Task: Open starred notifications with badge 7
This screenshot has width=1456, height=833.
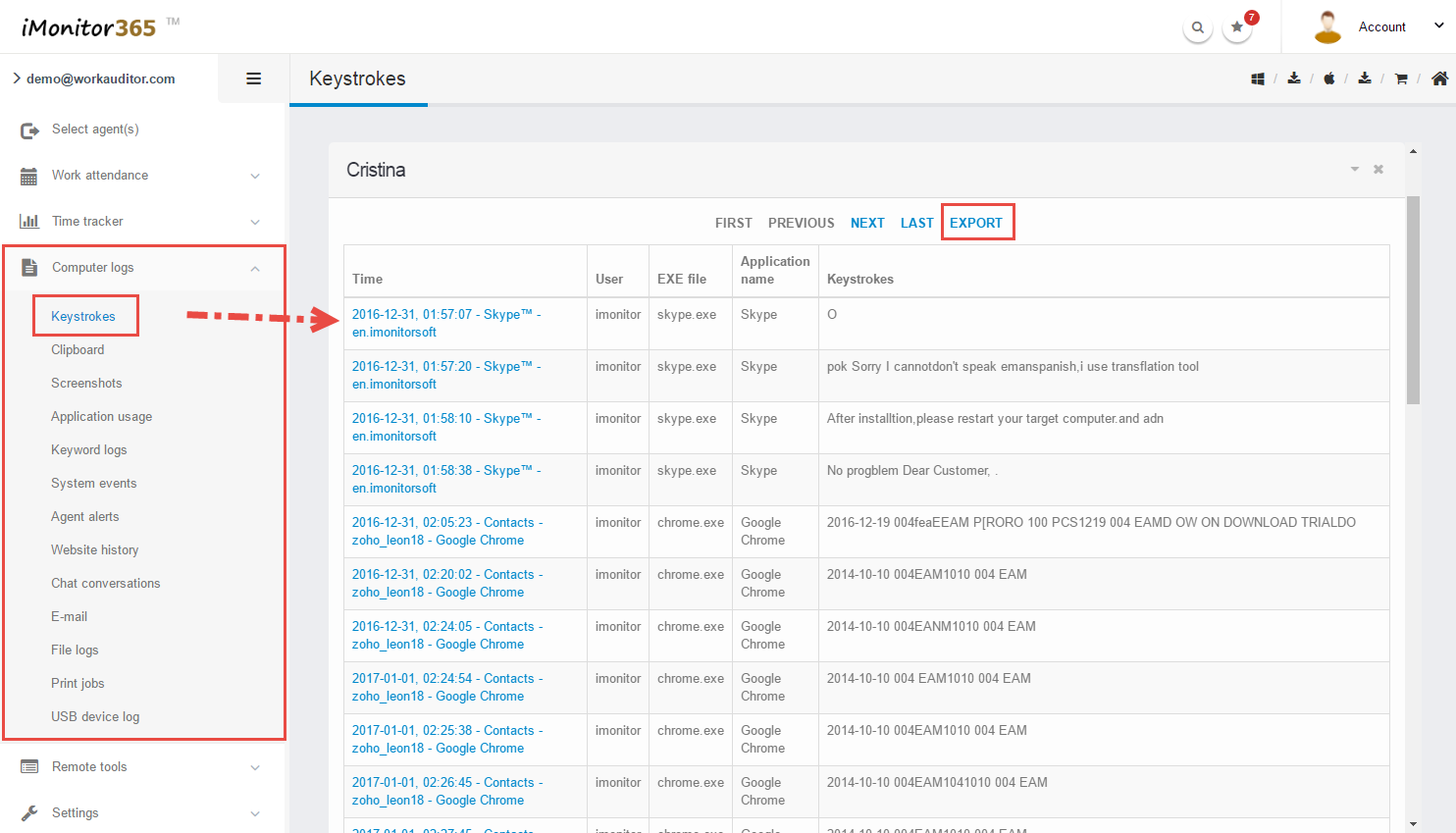Action: tap(1238, 27)
